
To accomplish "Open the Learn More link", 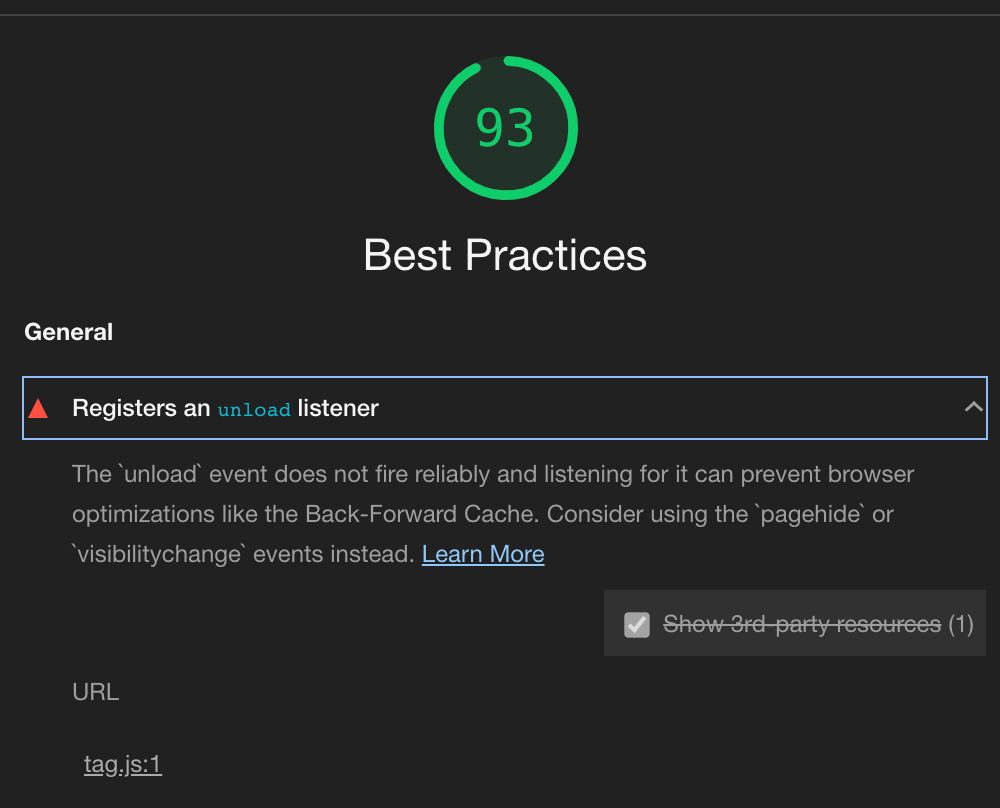I will click(483, 554).
